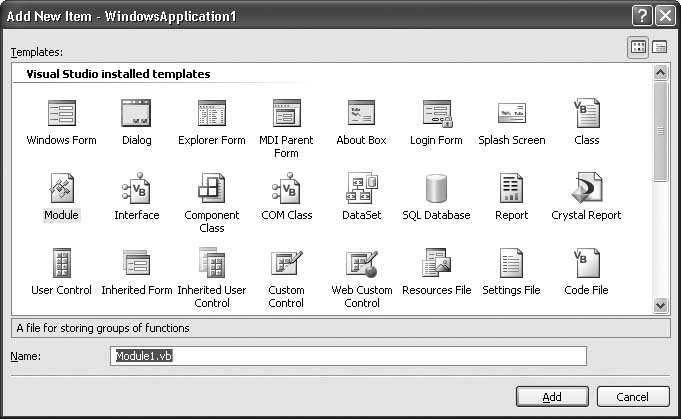Pick the DataSet template icon
Screen dimensions: 681x419
(361, 189)
